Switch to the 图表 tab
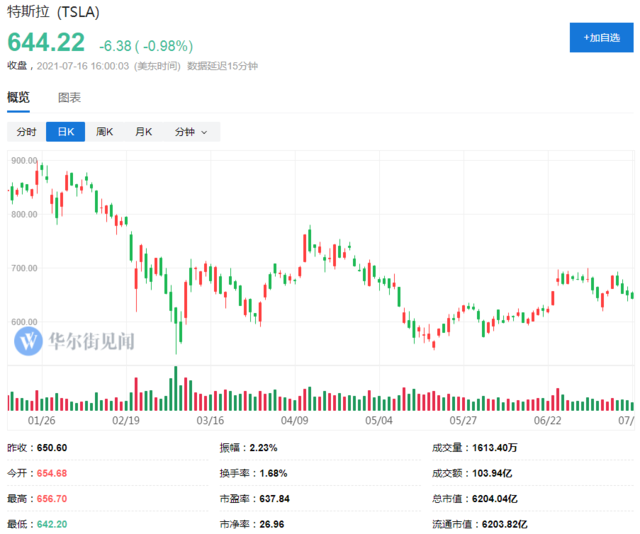 (69, 98)
